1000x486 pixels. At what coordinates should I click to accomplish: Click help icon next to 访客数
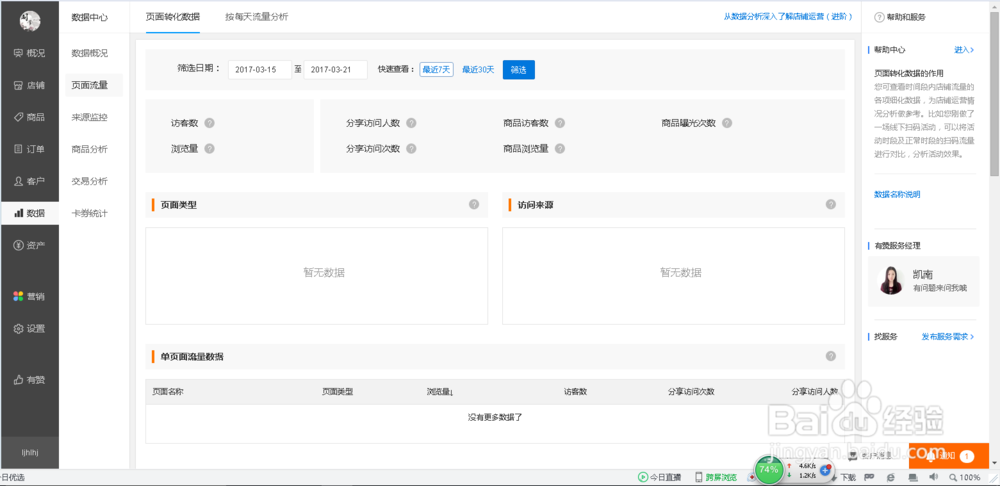coord(209,123)
